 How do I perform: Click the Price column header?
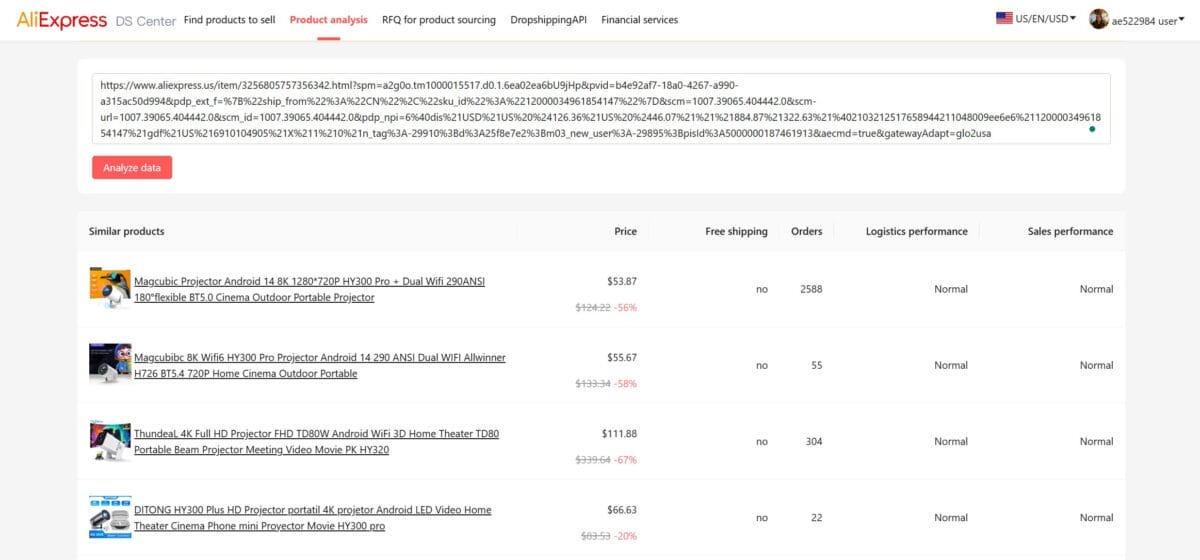tap(625, 231)
